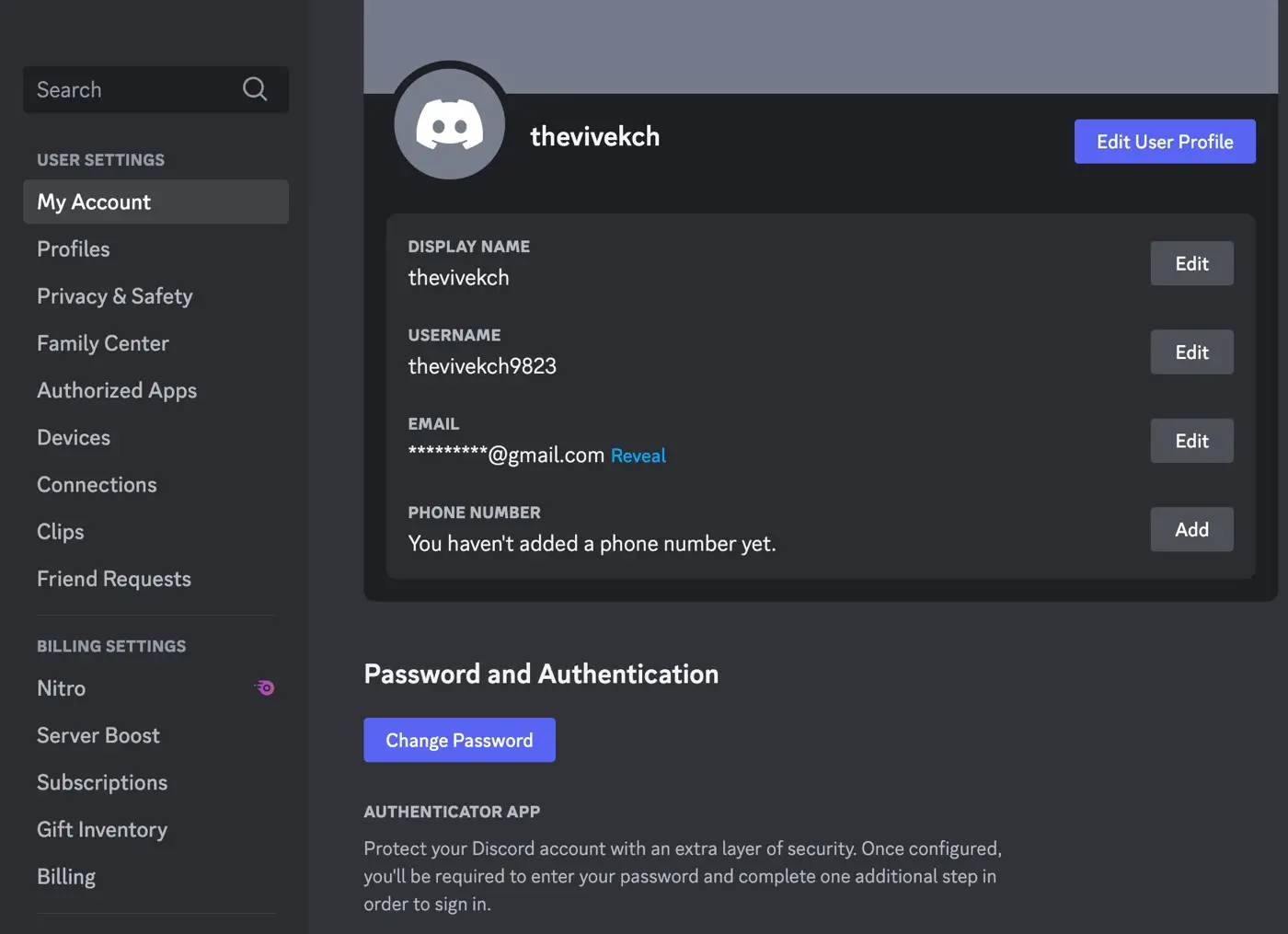The image size is (1288, 934).
Task: Open Profiles settings
Action: (x=155, y=248)
